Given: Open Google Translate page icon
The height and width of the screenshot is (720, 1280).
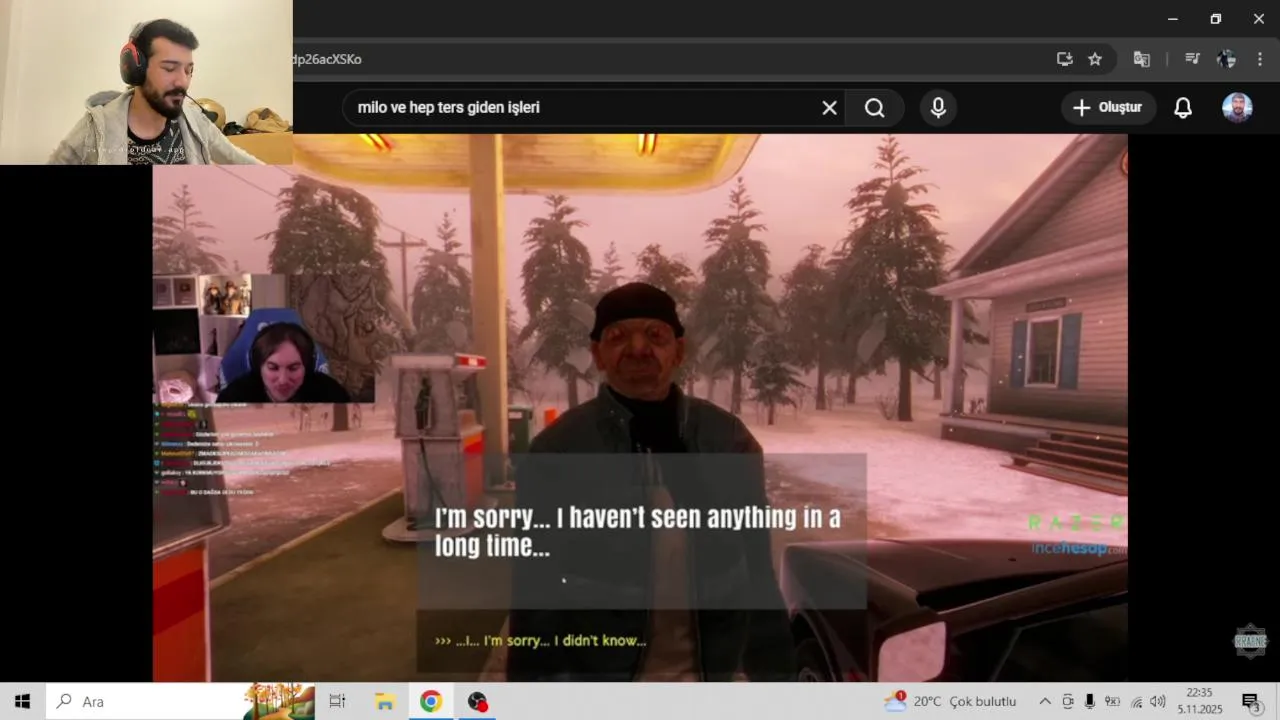Looking at the screenshot, I should tap(1141, 59).
